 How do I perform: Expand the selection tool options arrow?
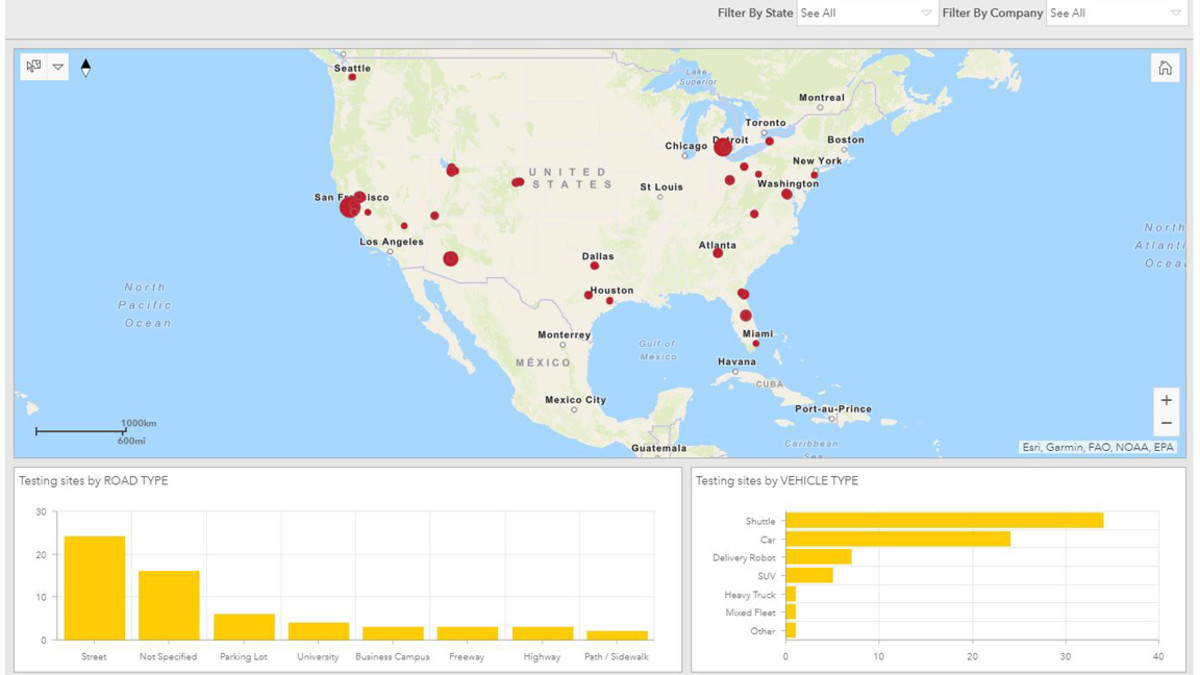[58, 66]
